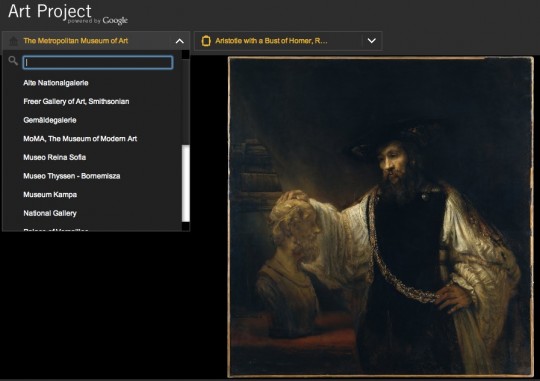Select National Gallery entry
The image size is (540, 381).
point(50,213)
